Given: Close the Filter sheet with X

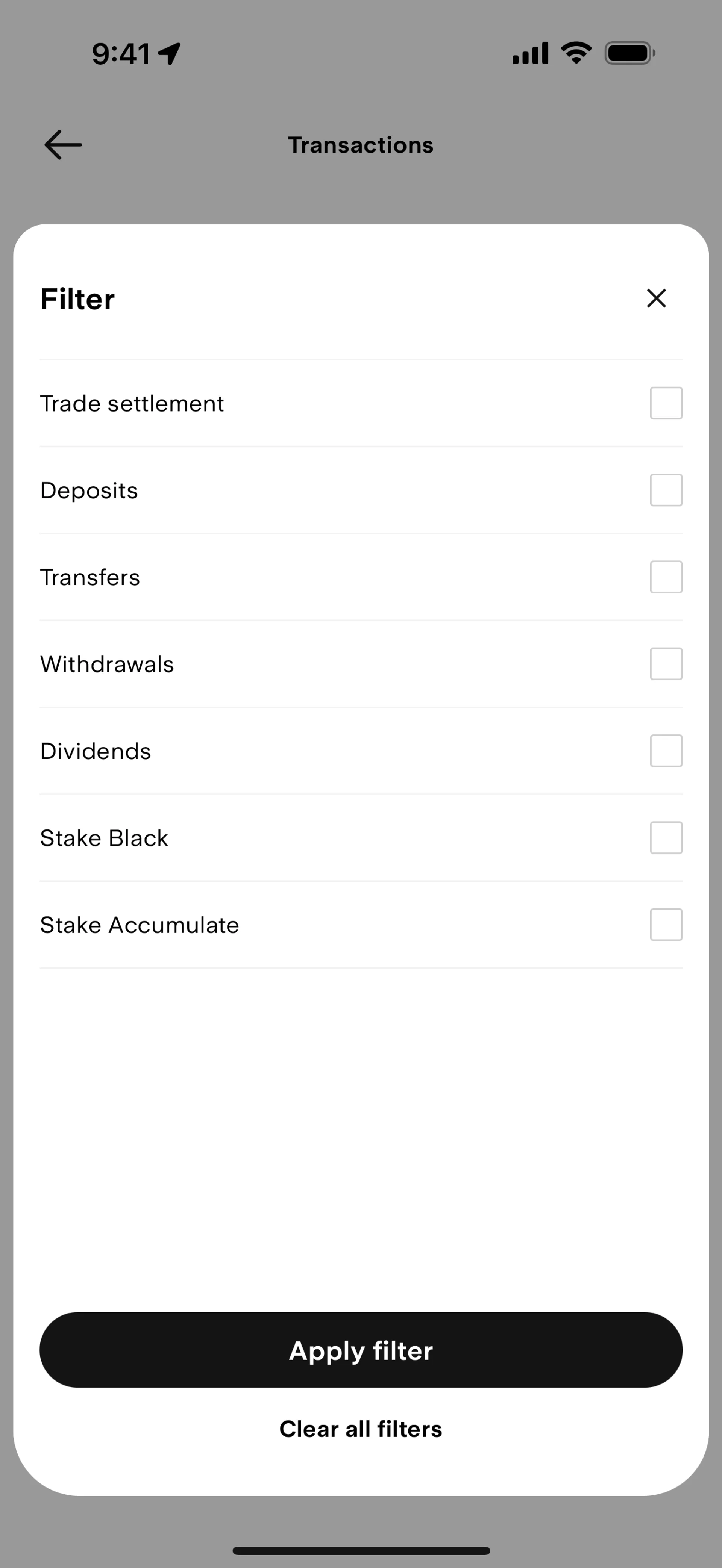Looking at the screenshot, I should pyautogui.click(x=656, y=298).
